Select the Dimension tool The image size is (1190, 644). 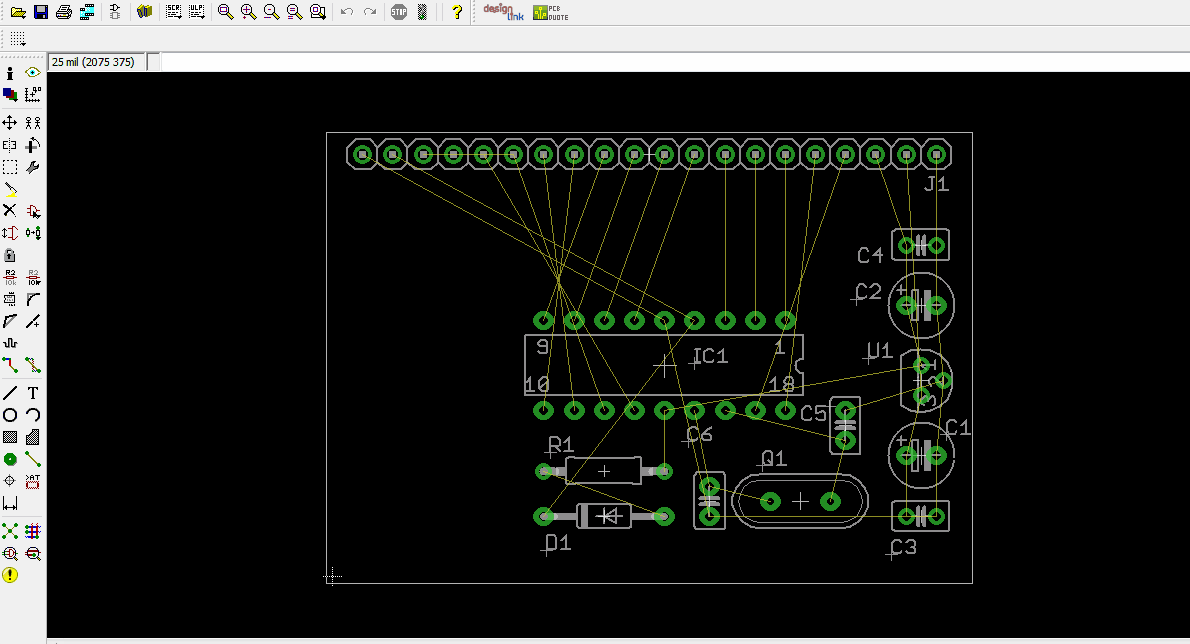click(x=10, y=504)
